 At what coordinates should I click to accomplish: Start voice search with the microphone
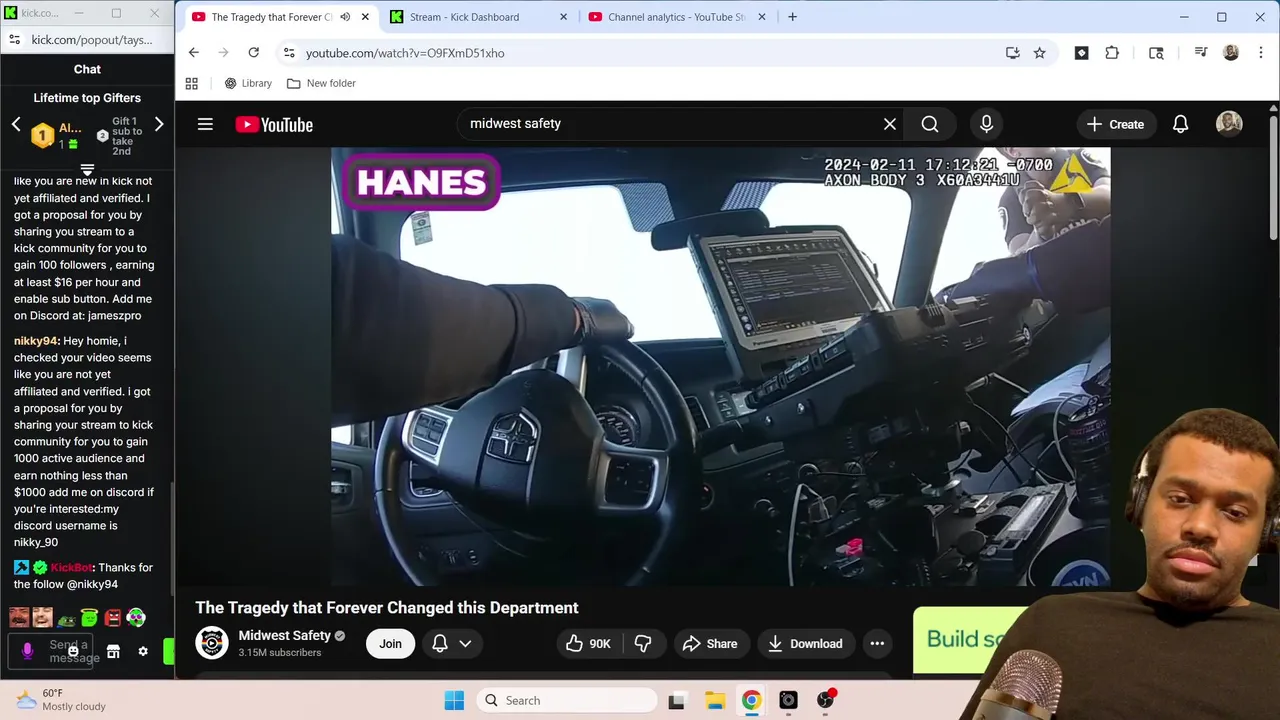point(986,124)
